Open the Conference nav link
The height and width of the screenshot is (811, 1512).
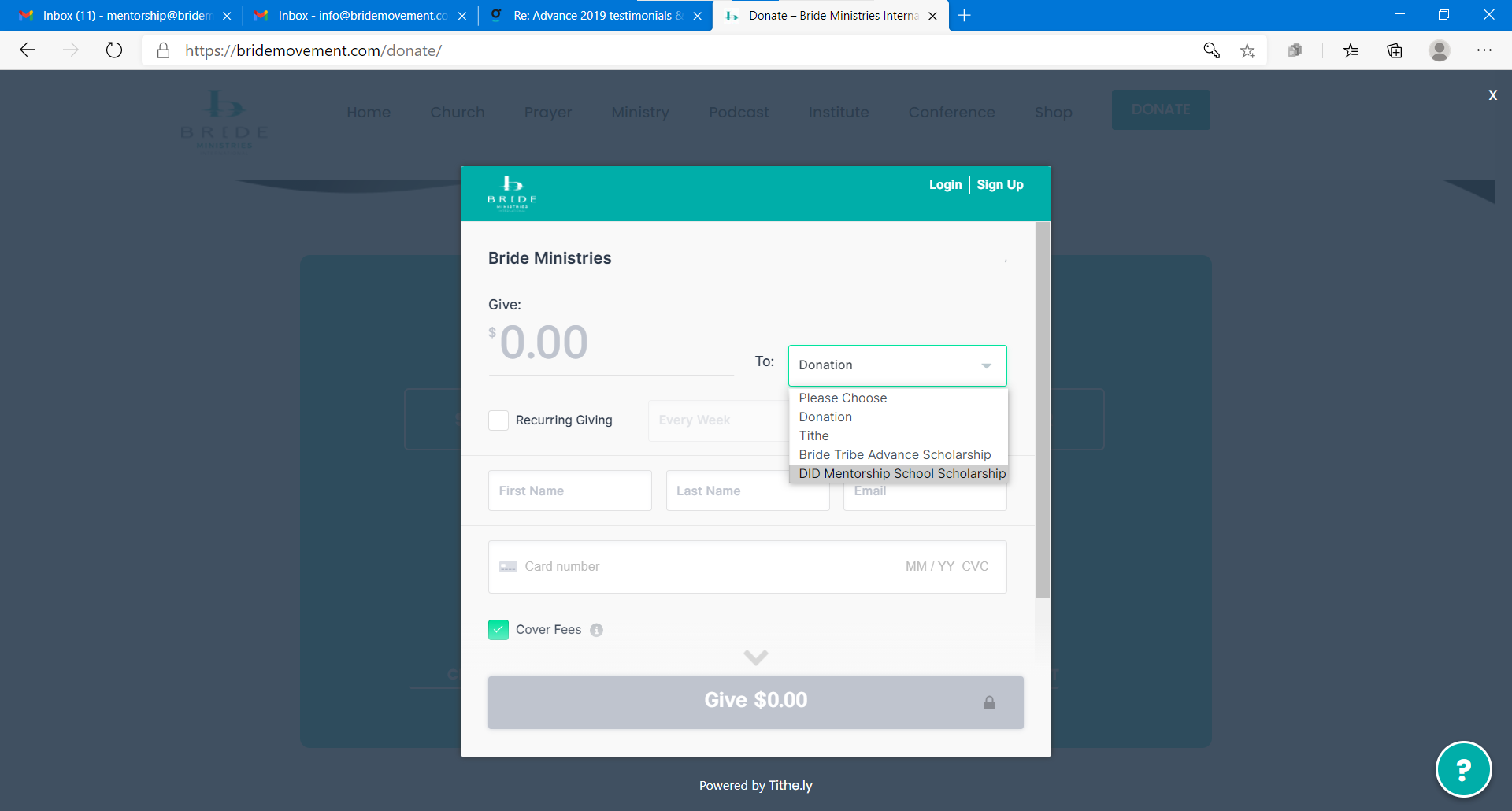click(951, 112)
